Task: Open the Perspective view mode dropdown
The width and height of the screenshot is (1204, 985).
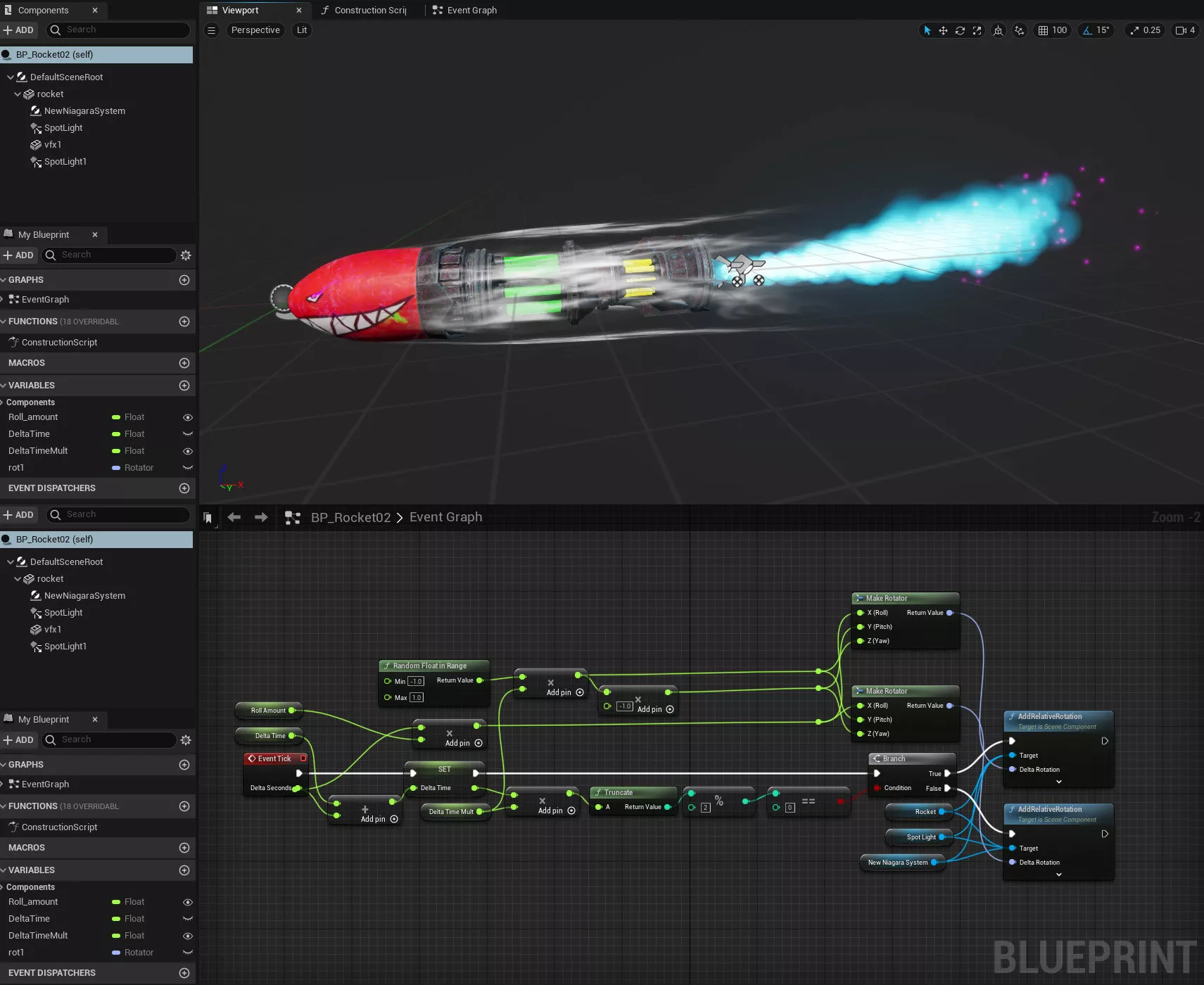Action: click(255, 30)
